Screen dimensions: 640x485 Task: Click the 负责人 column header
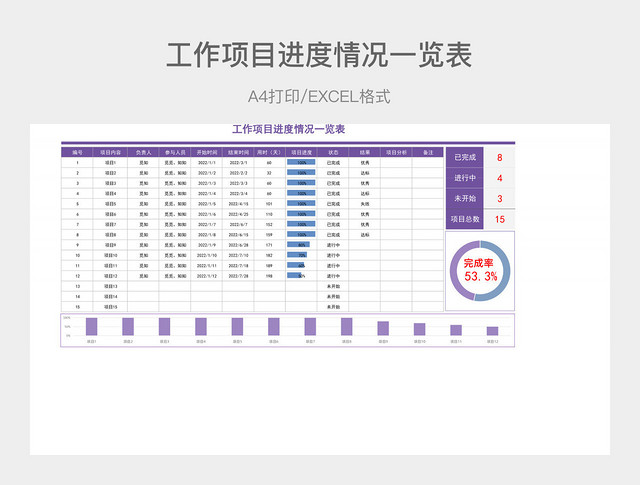coord(143,152)
